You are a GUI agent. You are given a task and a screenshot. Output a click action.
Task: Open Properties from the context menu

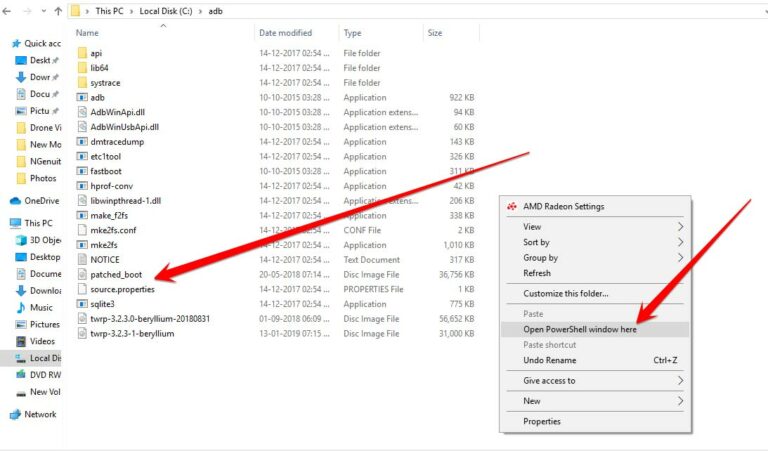[542, 421]
